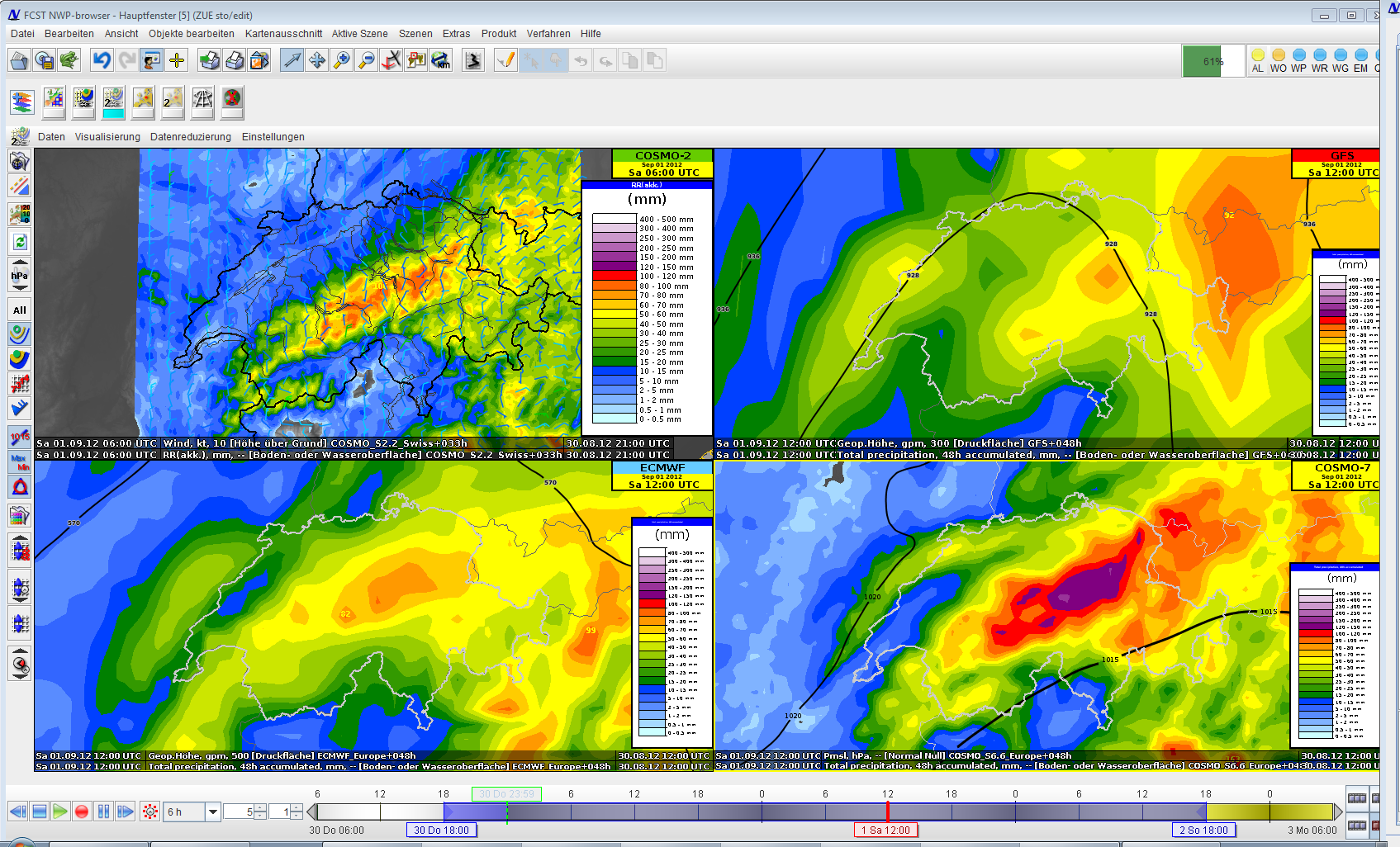Select the zoom in magnifier tool
1400x847 pixels.
(x=341, y=60)
